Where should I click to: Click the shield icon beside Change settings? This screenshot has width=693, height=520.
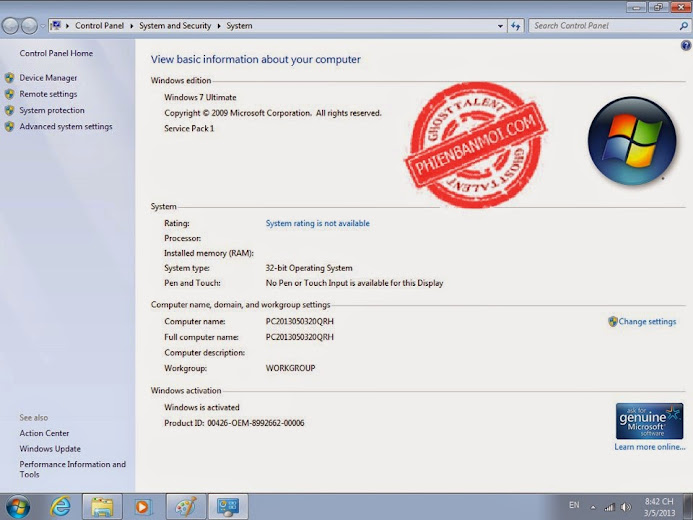(x=613, y=322)
